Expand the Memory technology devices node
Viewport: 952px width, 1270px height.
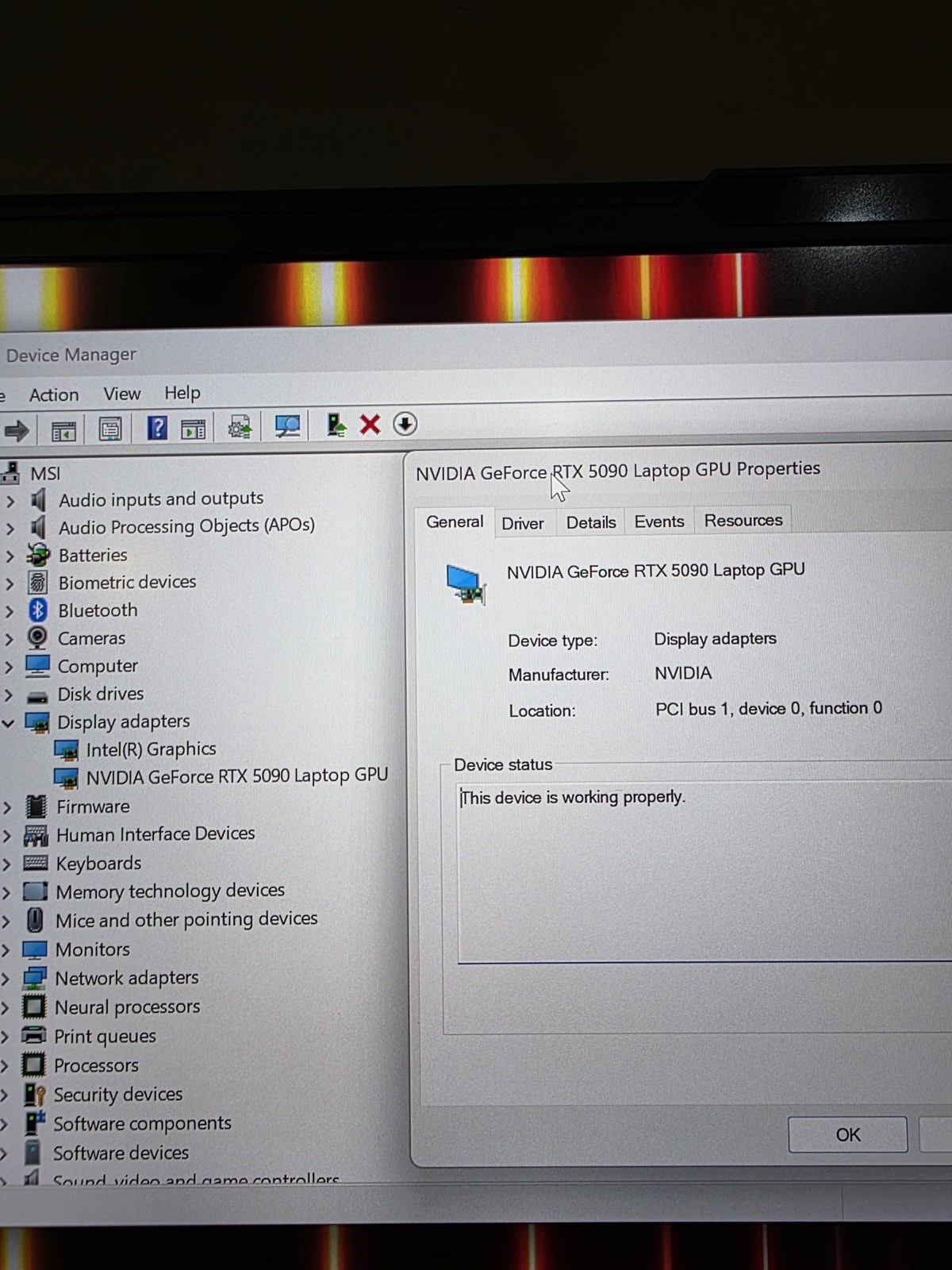6,893
